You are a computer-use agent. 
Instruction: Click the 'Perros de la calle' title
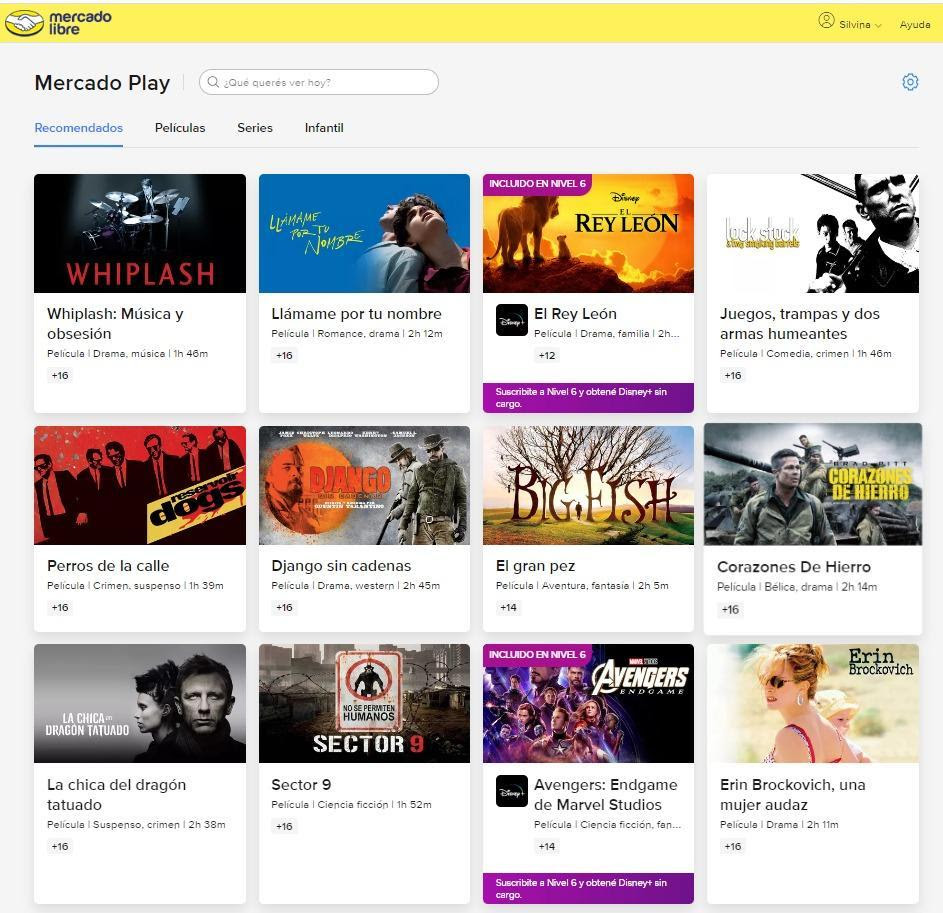pyautogui.click(x=108, y=565)
